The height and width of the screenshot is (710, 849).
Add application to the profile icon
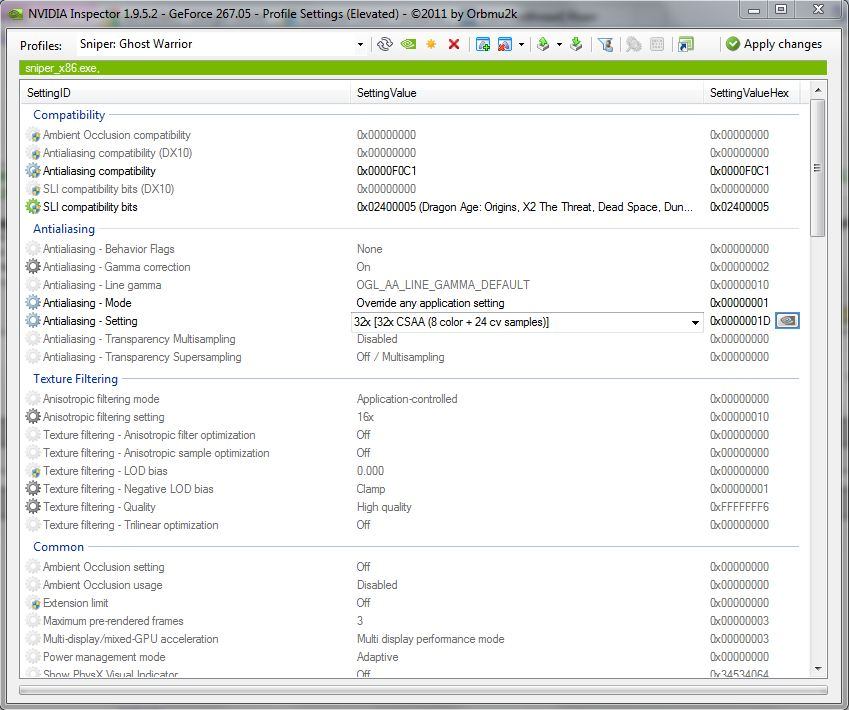(x=482, y=44)
